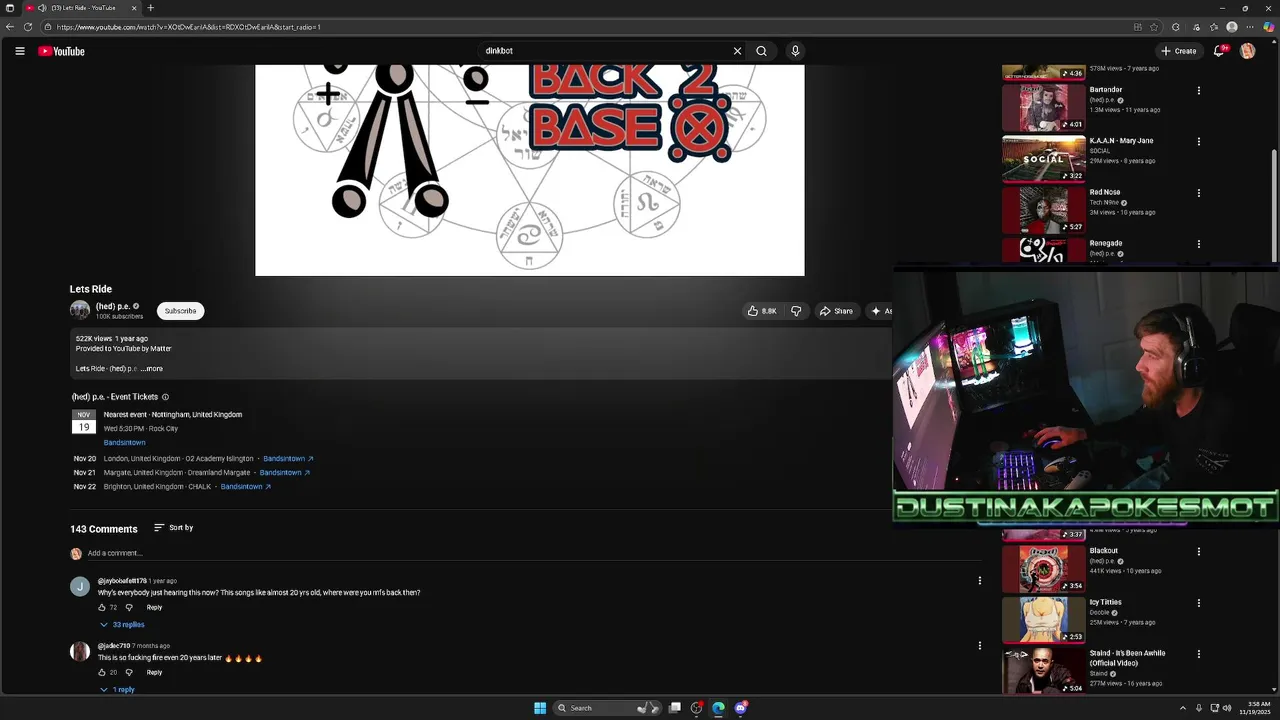Open browser settings and more menu
Screen dimensions: 1280x720
click(1250, 27)
